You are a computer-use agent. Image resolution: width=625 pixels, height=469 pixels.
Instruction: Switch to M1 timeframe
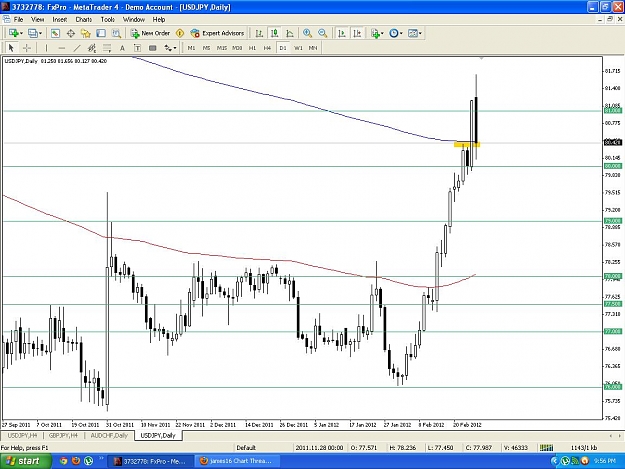(x=191, y=48)
